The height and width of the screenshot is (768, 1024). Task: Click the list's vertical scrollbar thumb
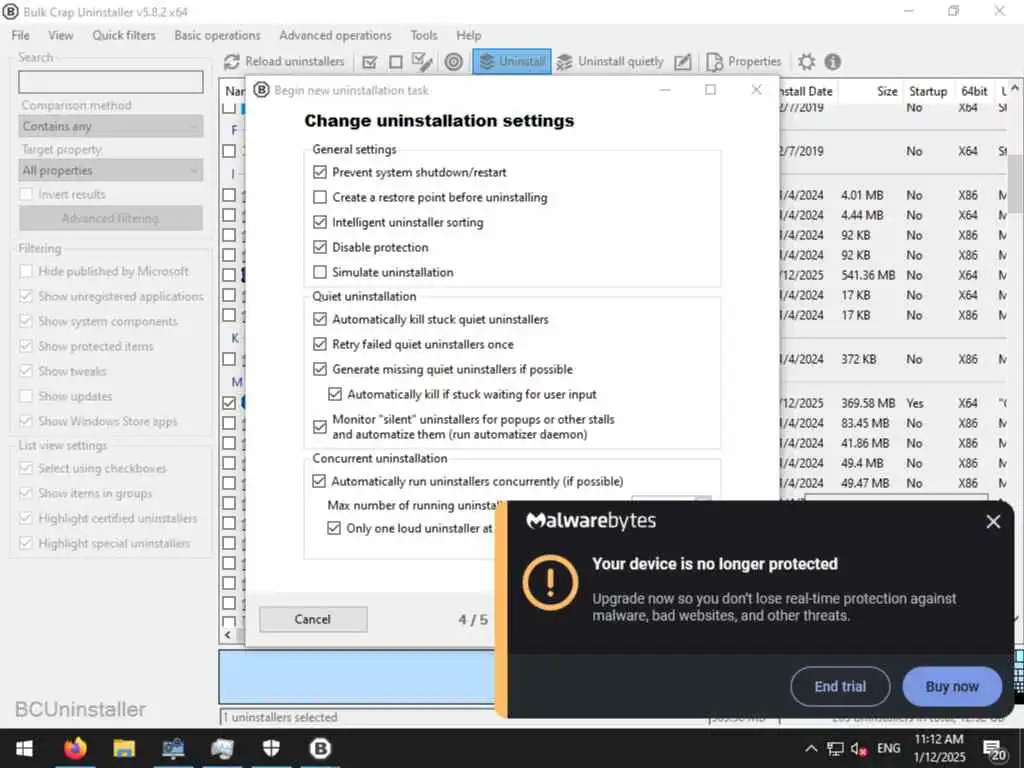tap(1016, 184)
